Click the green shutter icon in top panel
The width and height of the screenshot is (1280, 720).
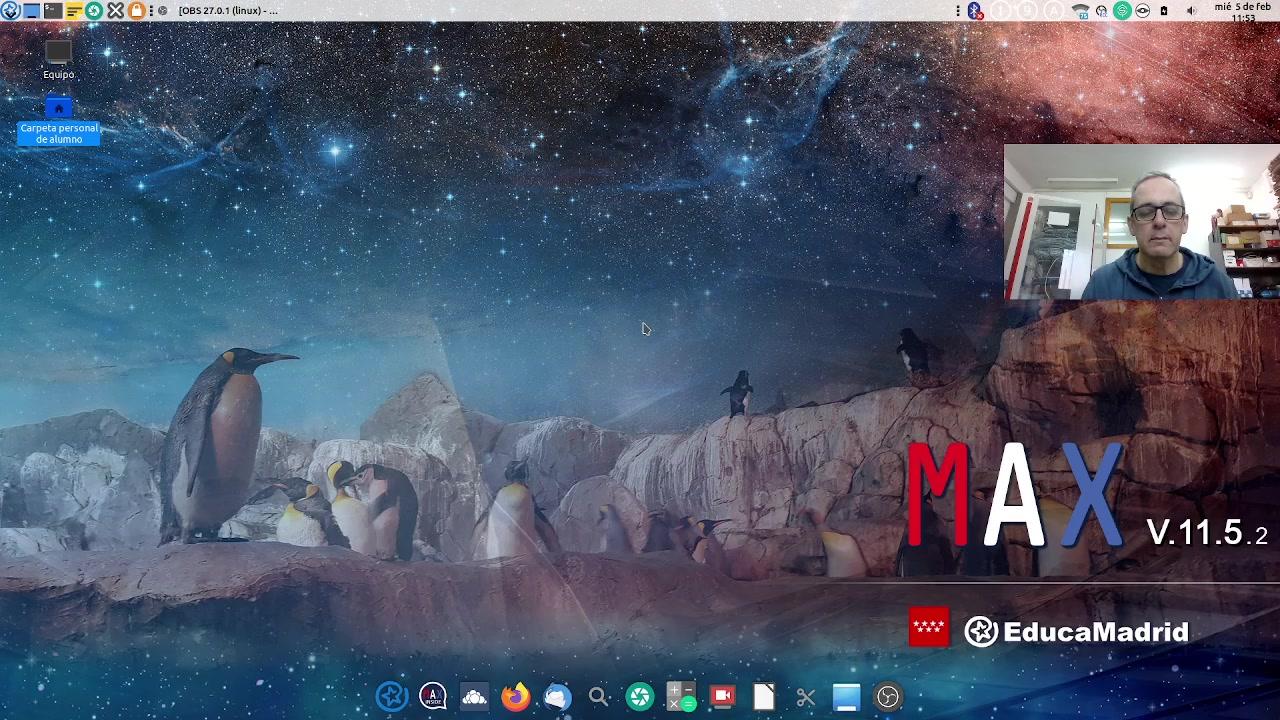point(94,10)
